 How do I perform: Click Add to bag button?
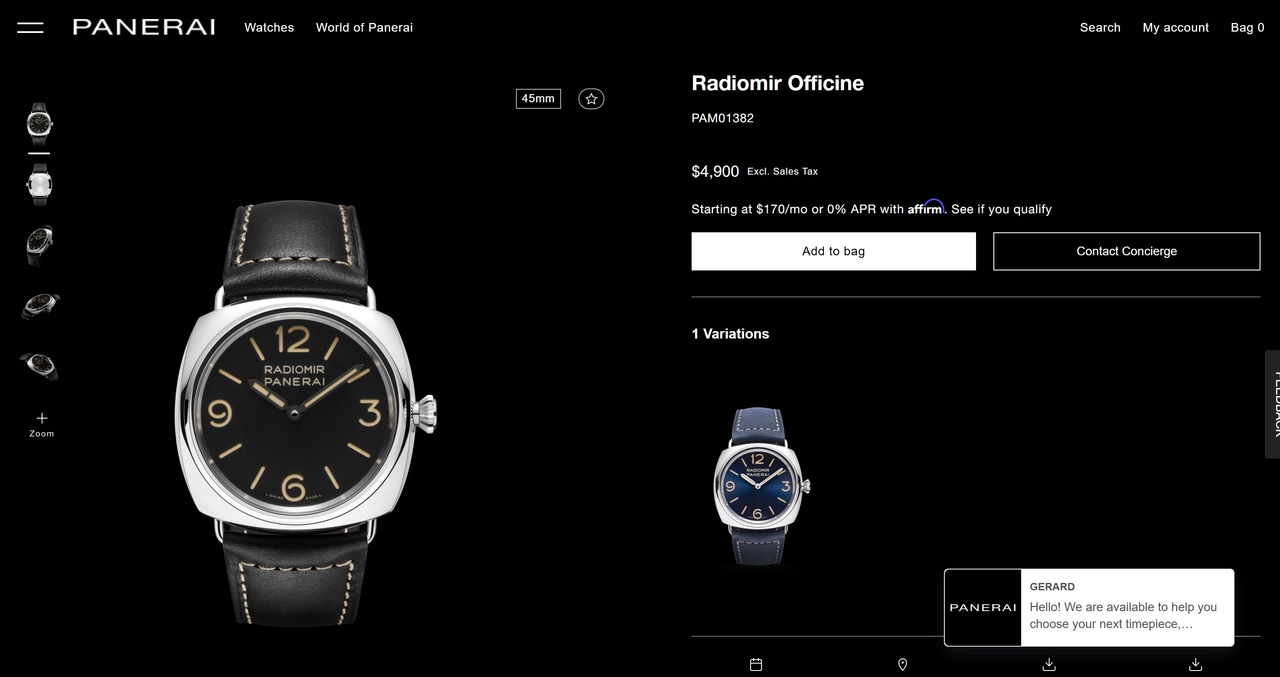[833, 251]
